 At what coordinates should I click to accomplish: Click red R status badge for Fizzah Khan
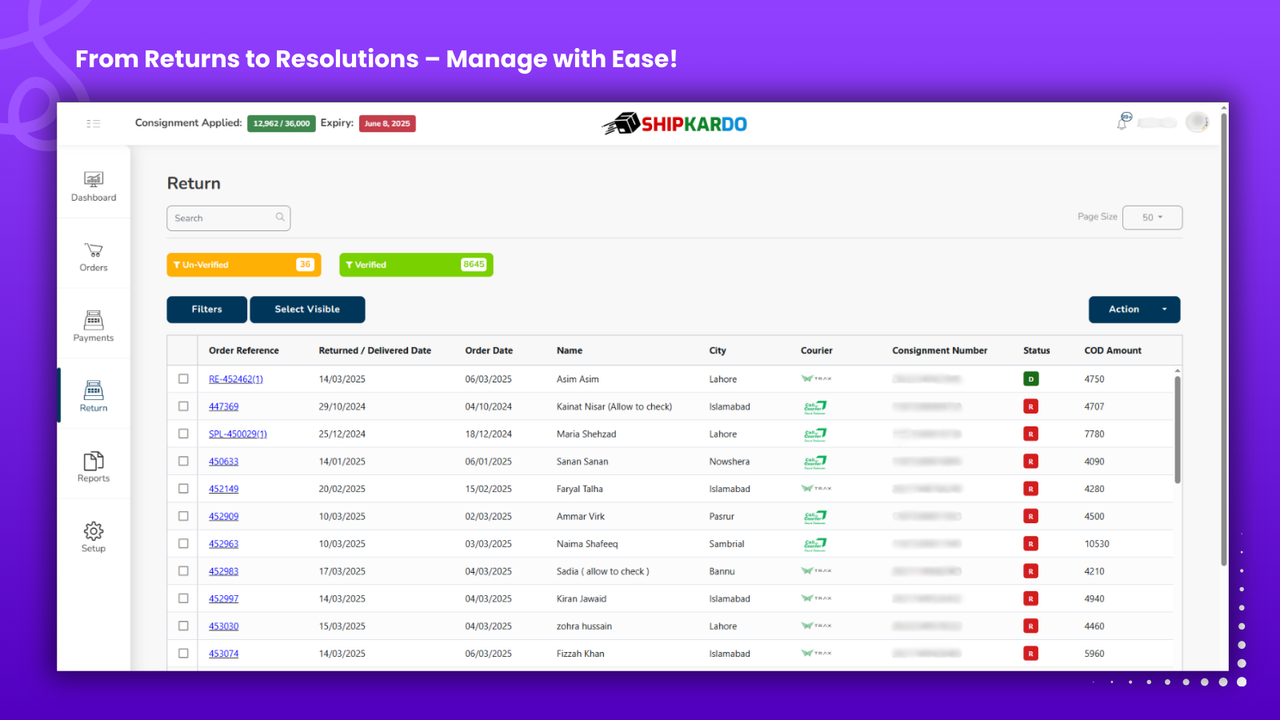pyautogui.click(x=1030, y=653)
